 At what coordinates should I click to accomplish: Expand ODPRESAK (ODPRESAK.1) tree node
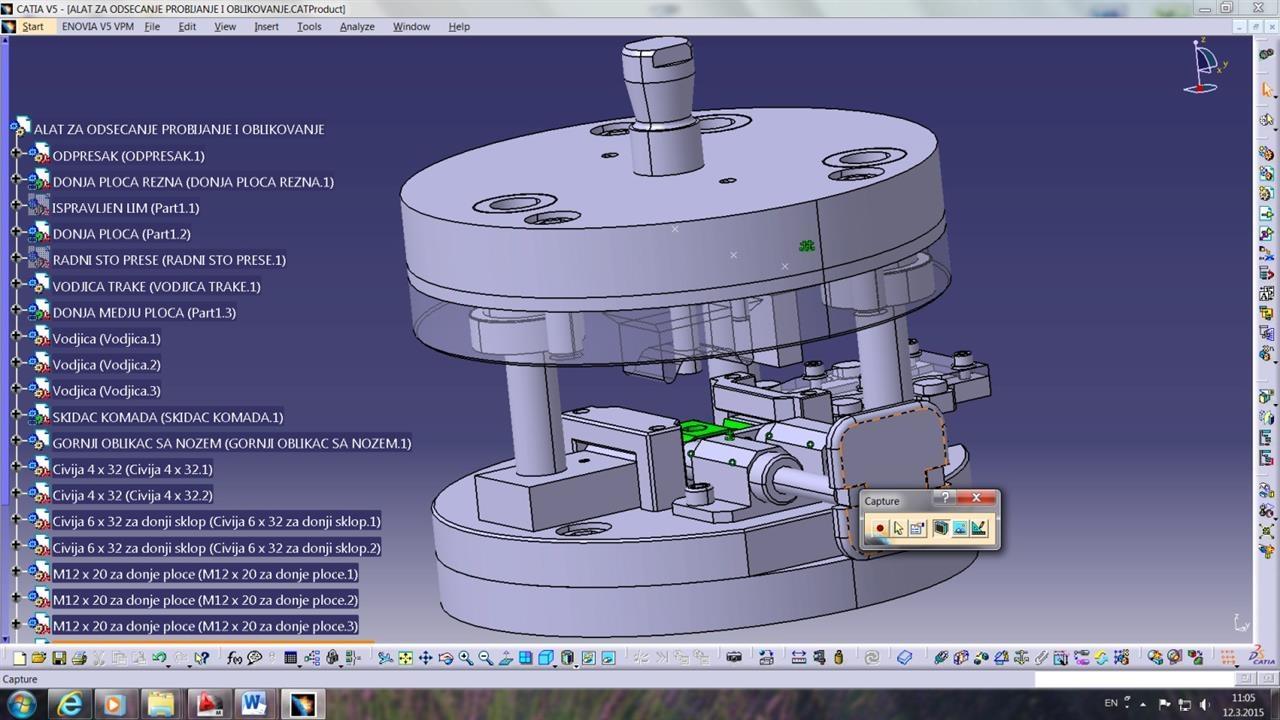pos(16,154)
